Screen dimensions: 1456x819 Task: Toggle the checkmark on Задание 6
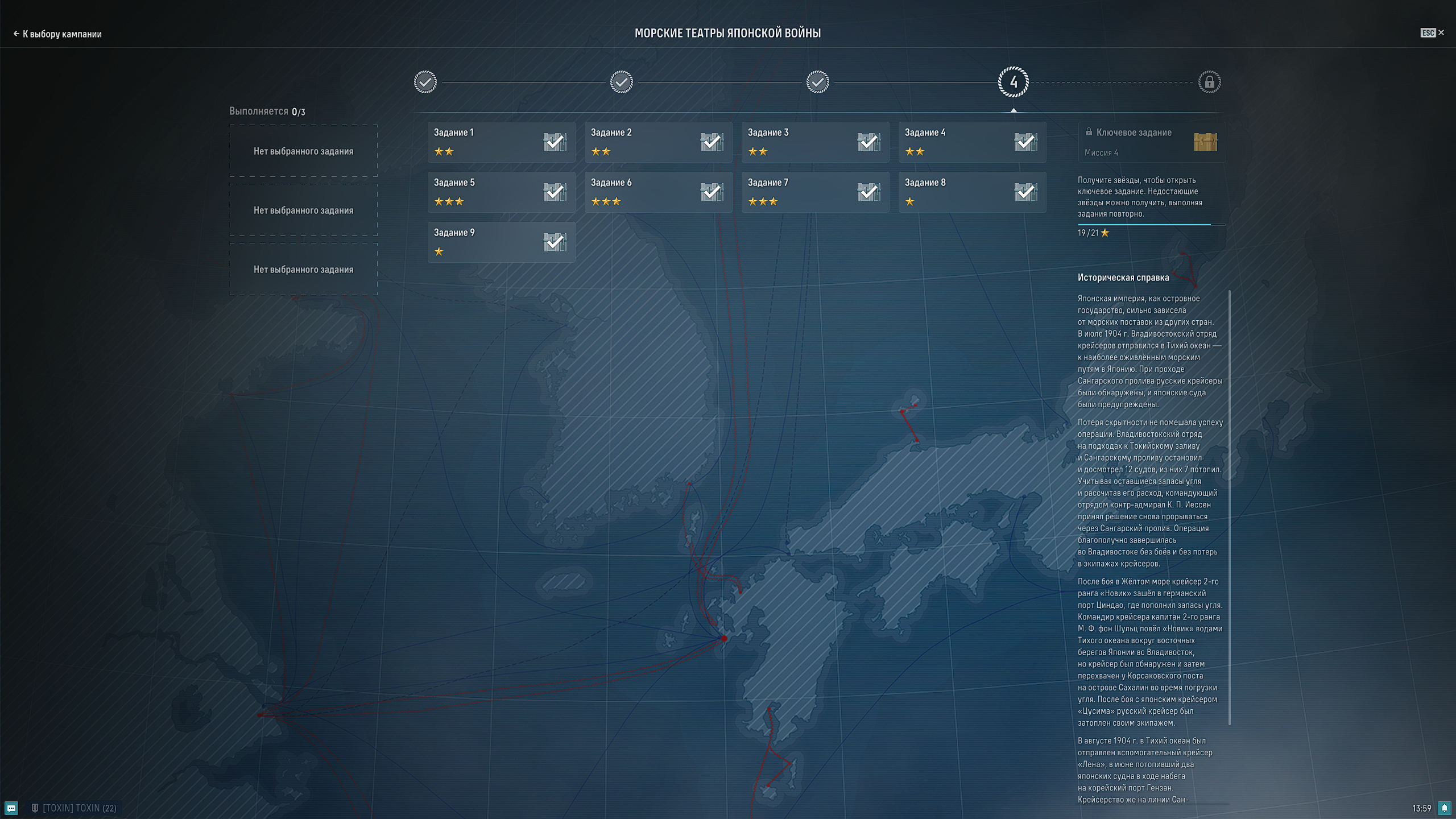711,192
